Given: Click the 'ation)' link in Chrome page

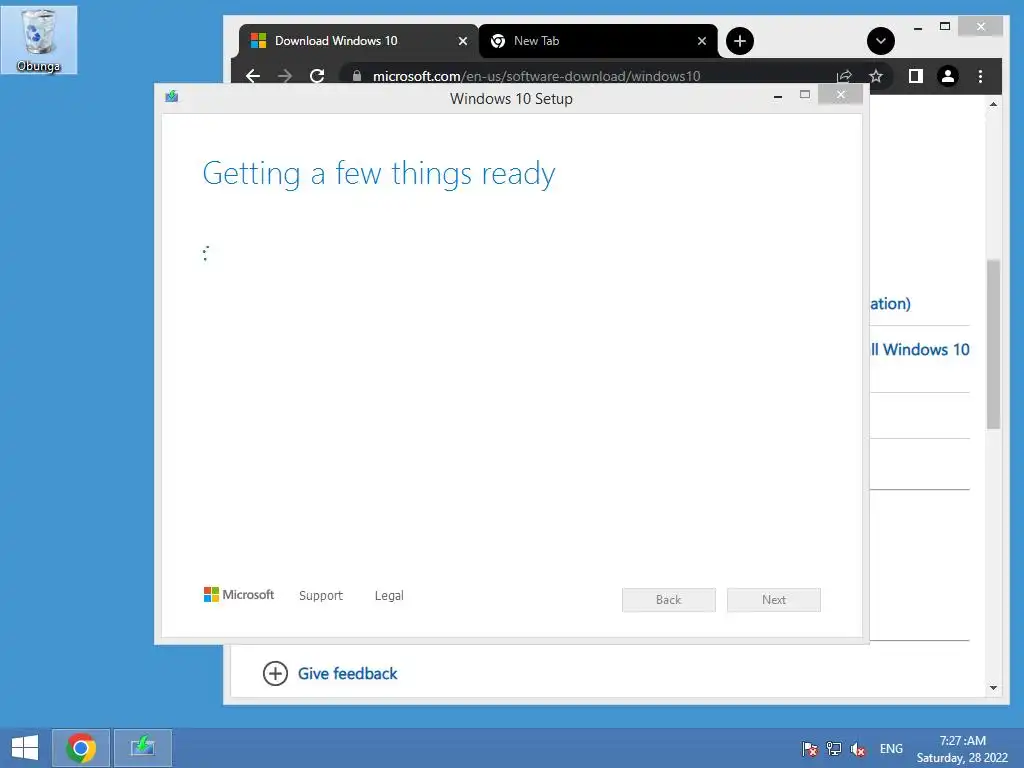Looking at the screenshot, I should click(891, 304).
